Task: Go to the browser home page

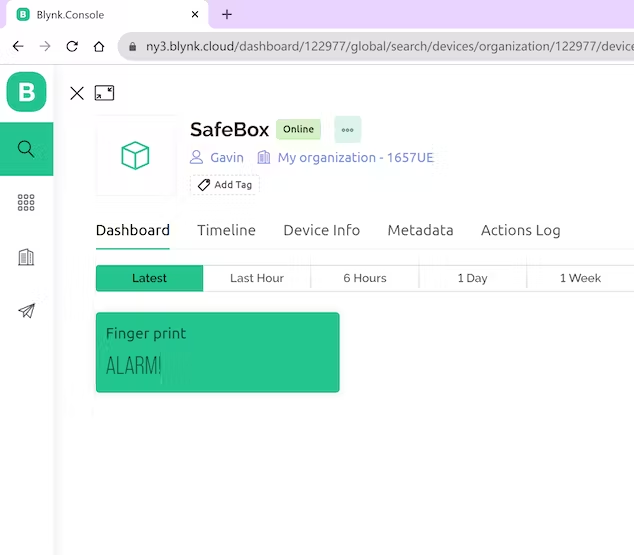Action: (99, 46)
